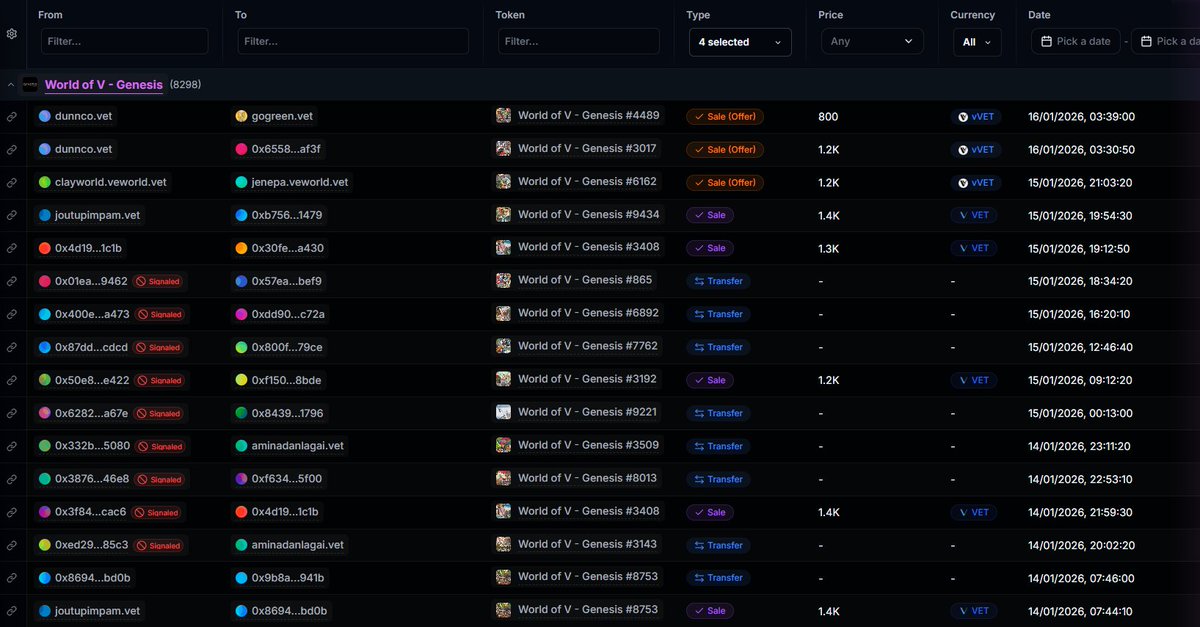Open the table settings gear icon
1200x627 pixels.
pyautogui.click(x=11, y=33)
